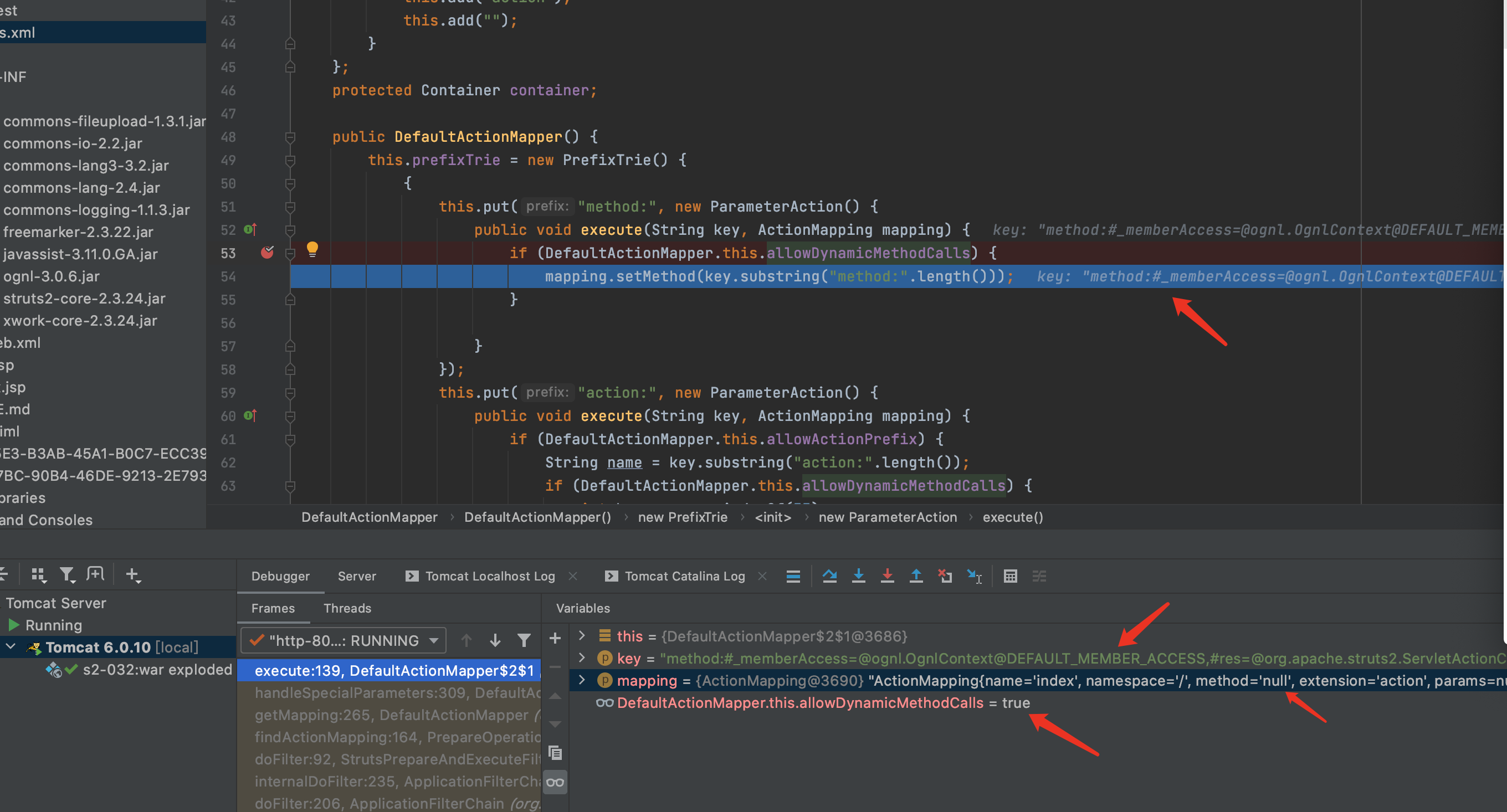Screen dimensions: 1507x812
Task: Click the Add Service plus icon
Action: click(133, 574)
